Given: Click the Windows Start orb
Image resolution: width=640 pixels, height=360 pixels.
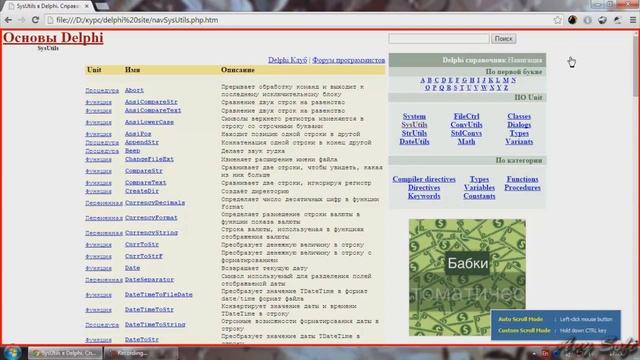Looking at the screenshot, I should point(12,353).
